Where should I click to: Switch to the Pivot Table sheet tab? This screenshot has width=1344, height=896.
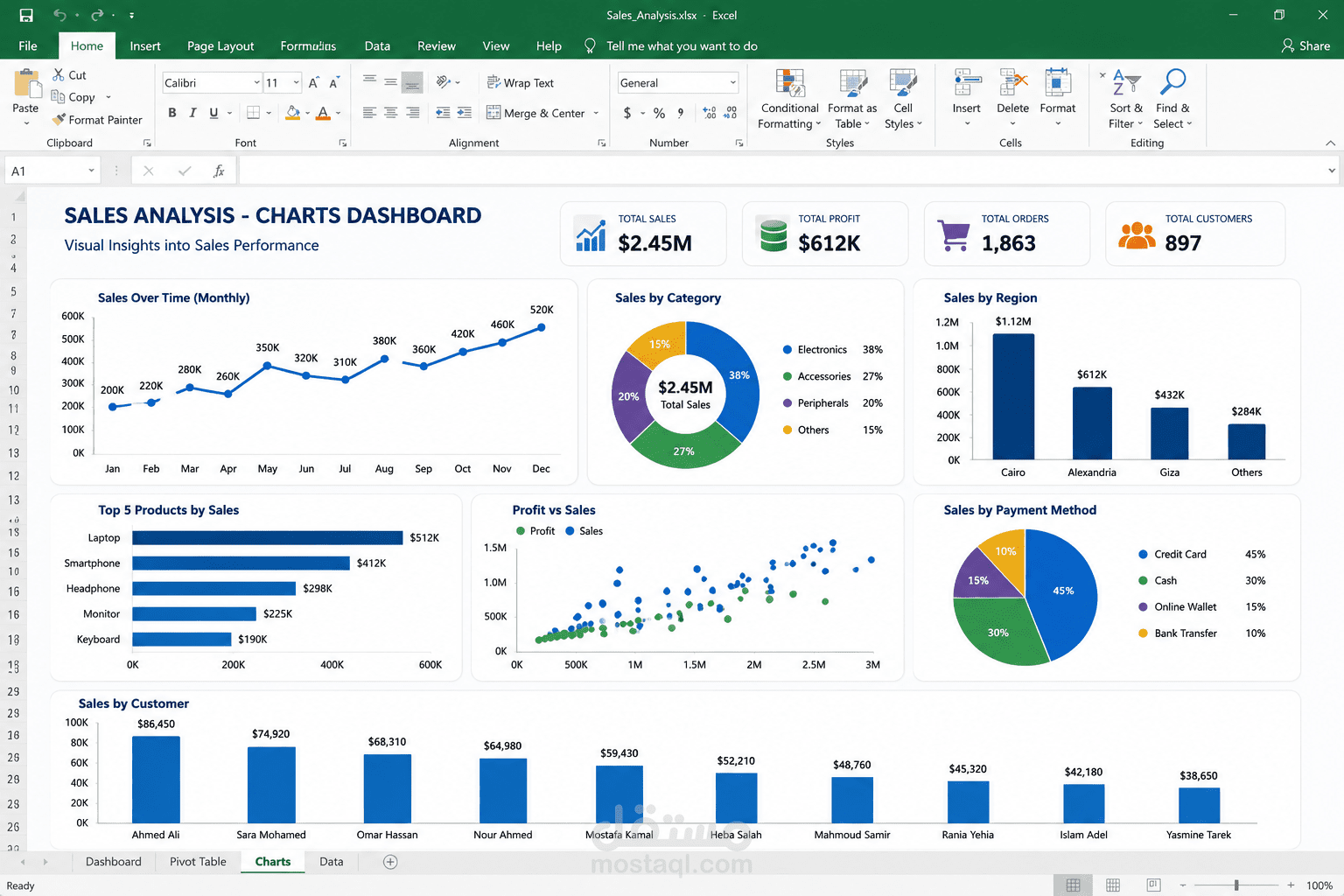click(198, 862)
